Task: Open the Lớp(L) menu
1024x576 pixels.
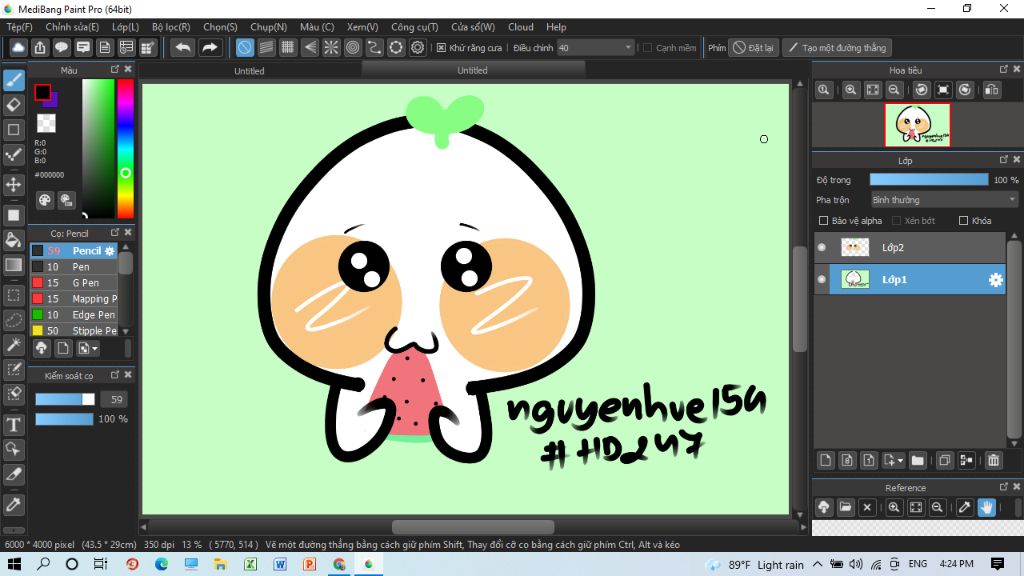Action: (125, 27)
